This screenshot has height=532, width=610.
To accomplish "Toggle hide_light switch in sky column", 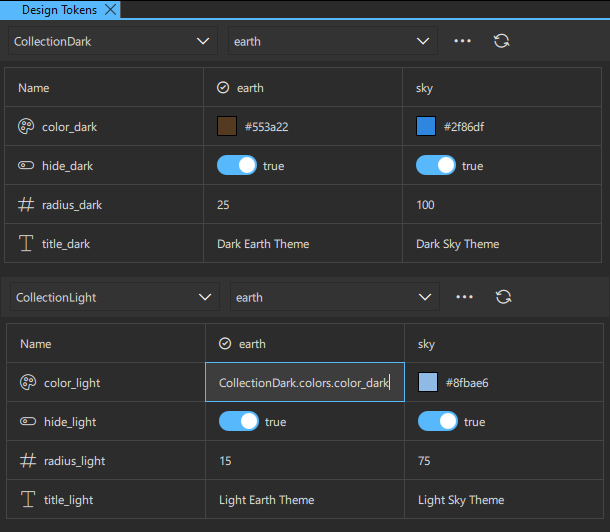I will pos(438,422).
